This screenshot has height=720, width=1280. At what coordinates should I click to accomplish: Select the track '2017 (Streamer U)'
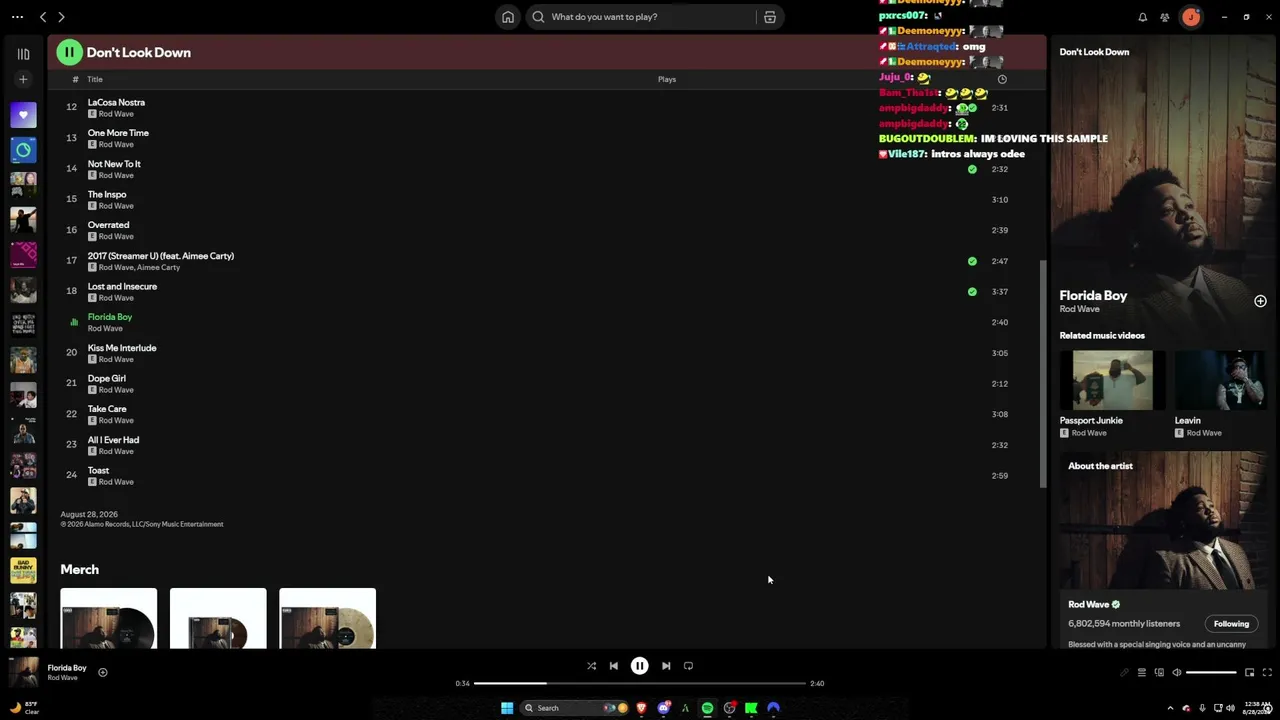tap(161, 256)
